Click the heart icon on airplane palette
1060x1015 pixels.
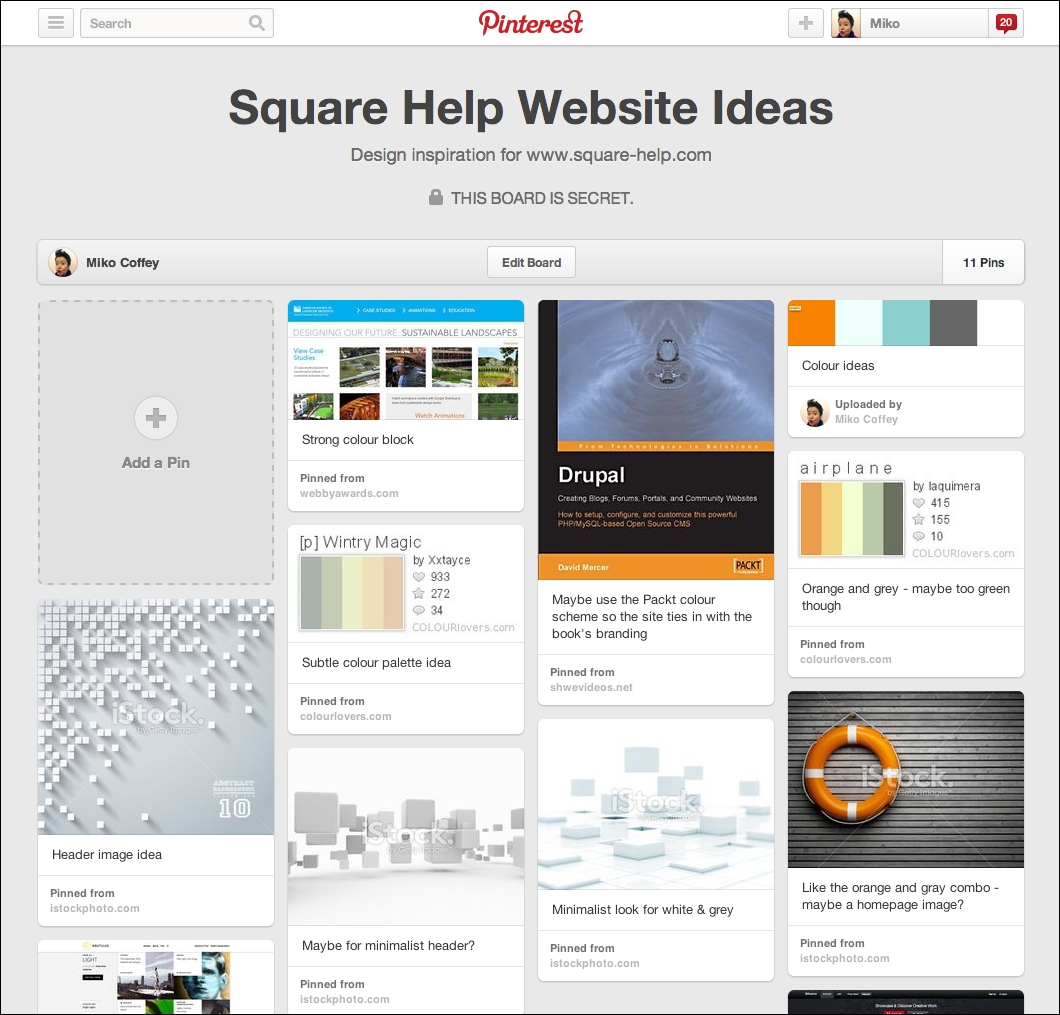tap(919, 502)
